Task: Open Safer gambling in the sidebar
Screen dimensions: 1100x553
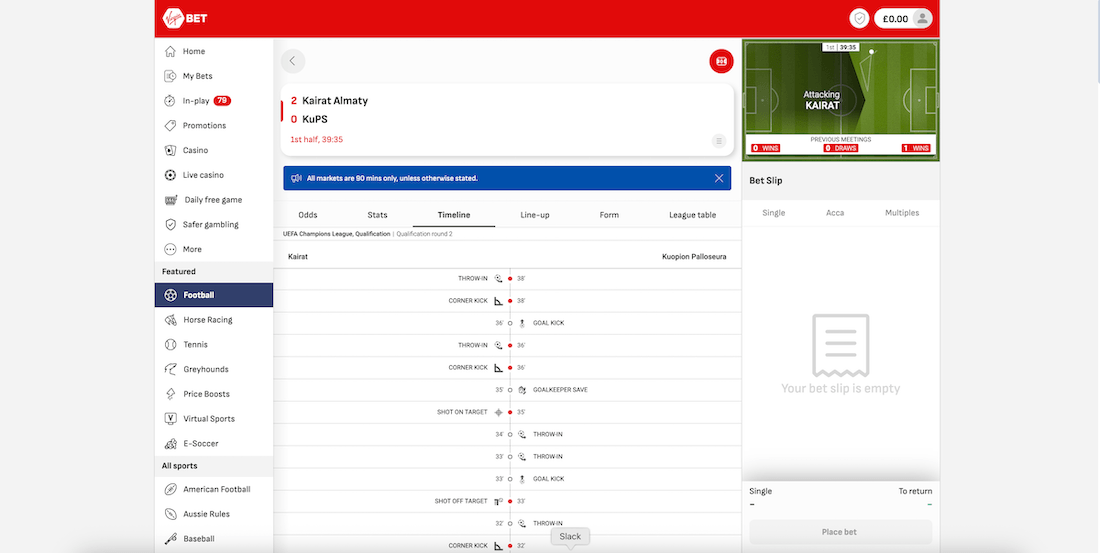Action: pyautogui.click(x=214, y=225)
